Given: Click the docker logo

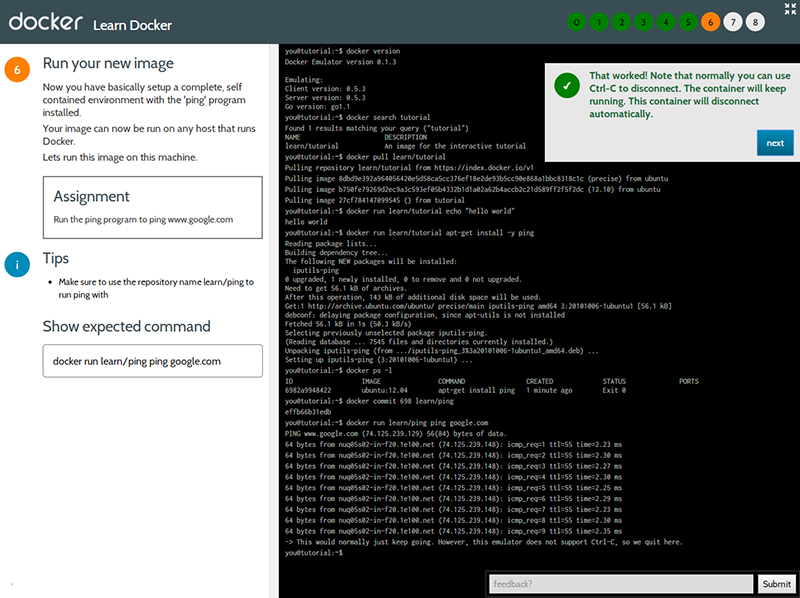Looking at the screenshot, I should (x=45, y=21).
